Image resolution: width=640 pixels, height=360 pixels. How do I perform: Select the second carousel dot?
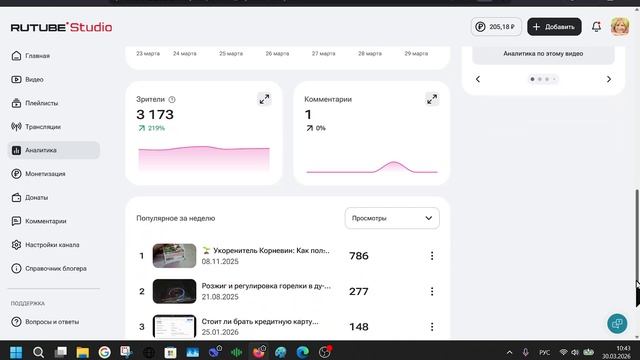tap(540, 79)
